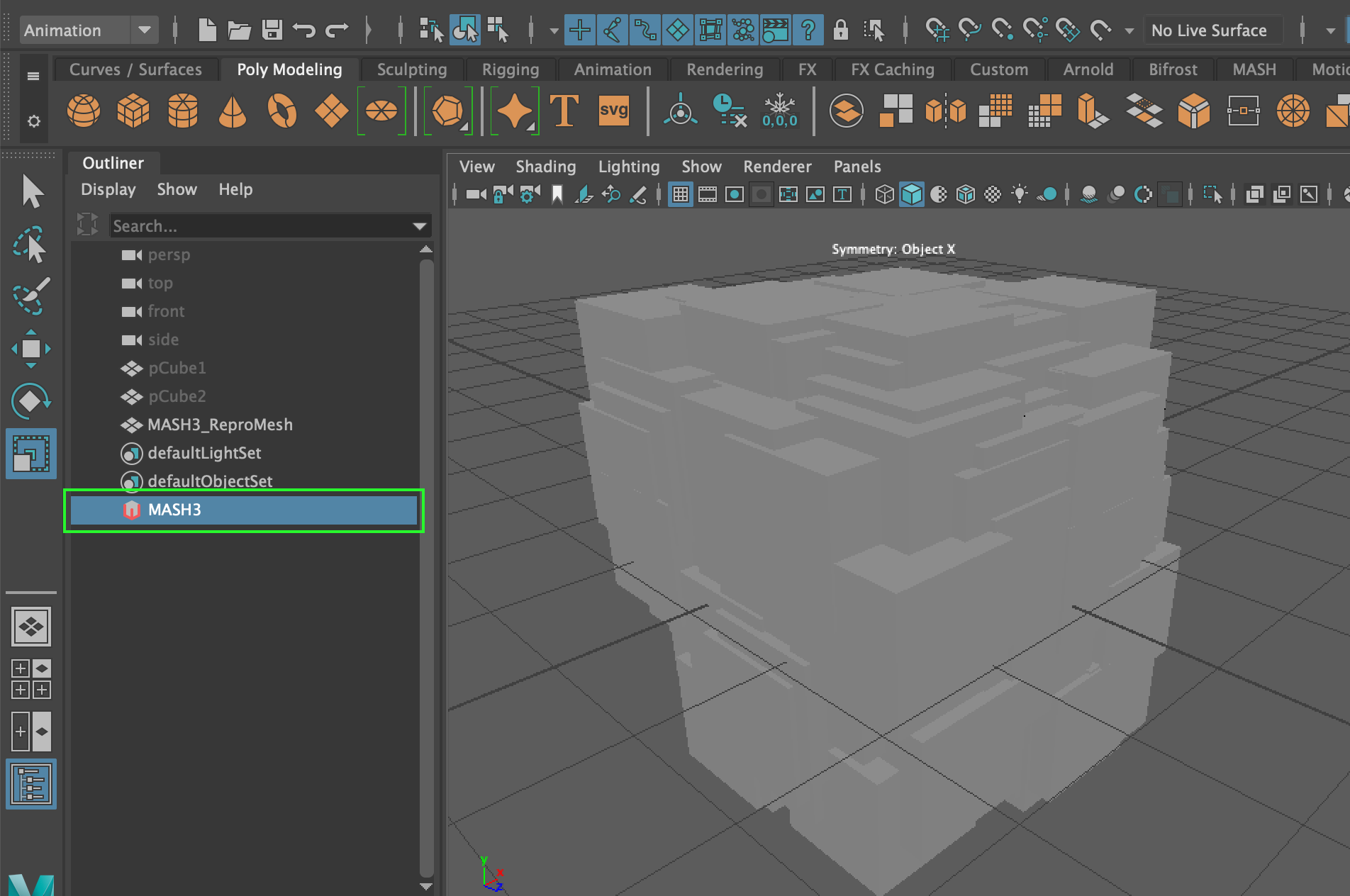Click the Undo button in the toolbar
1350x896 pixels.
[305, 30]
